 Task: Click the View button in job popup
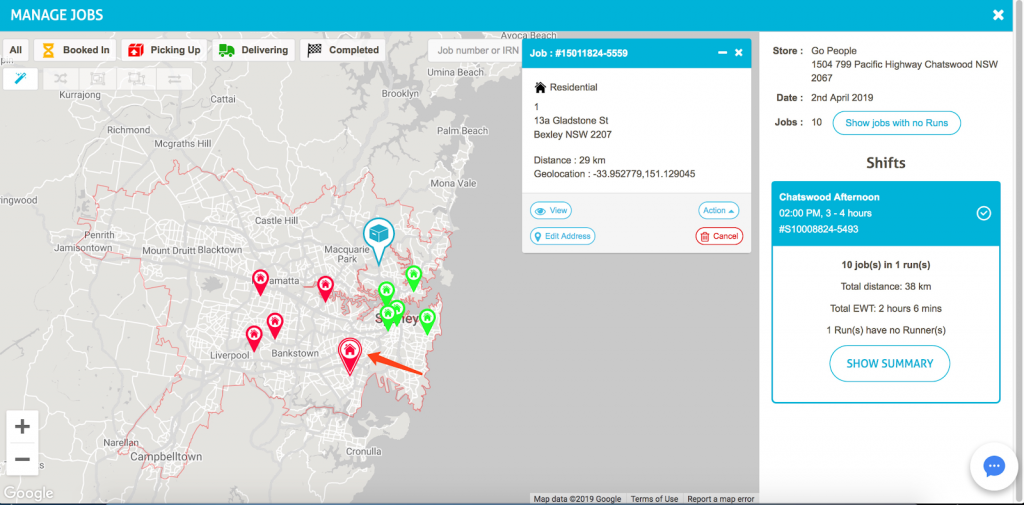tap(551, 210)
